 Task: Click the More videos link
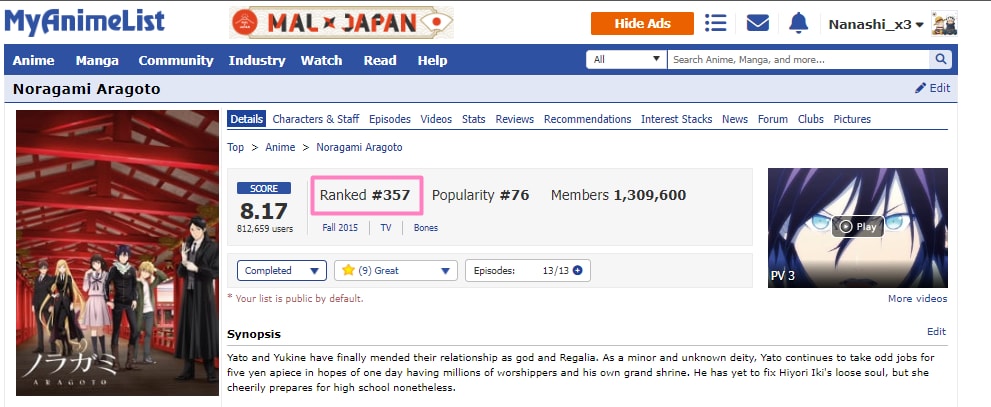pyautogui.click(x=918, y=298)
